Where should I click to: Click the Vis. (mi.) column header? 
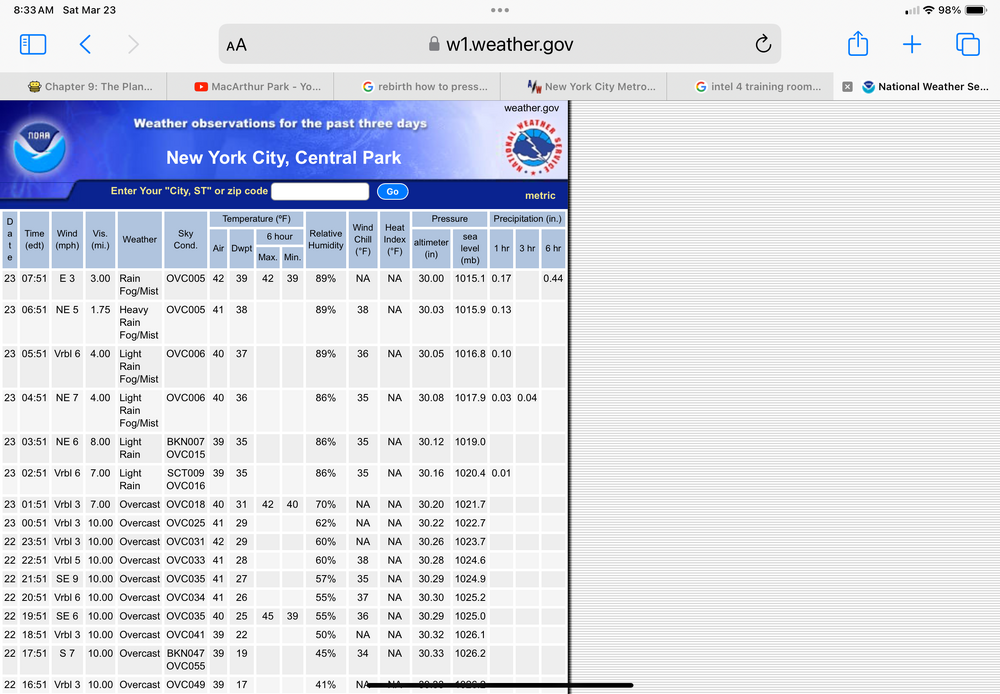click(x=100, y=240)
